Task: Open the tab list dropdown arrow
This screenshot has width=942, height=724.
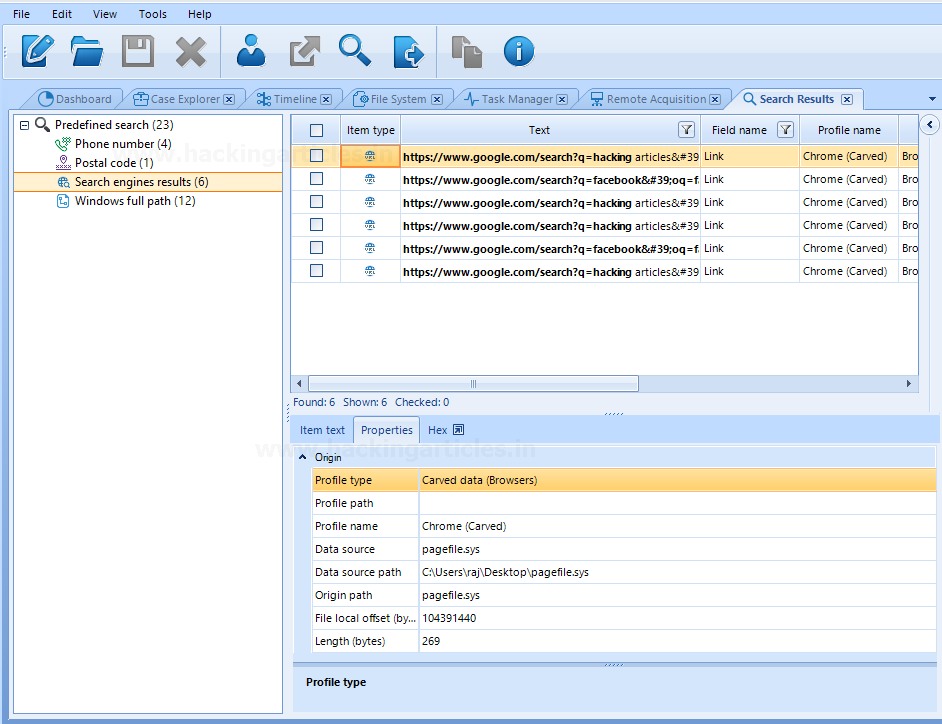Action: tap(932, 99)
